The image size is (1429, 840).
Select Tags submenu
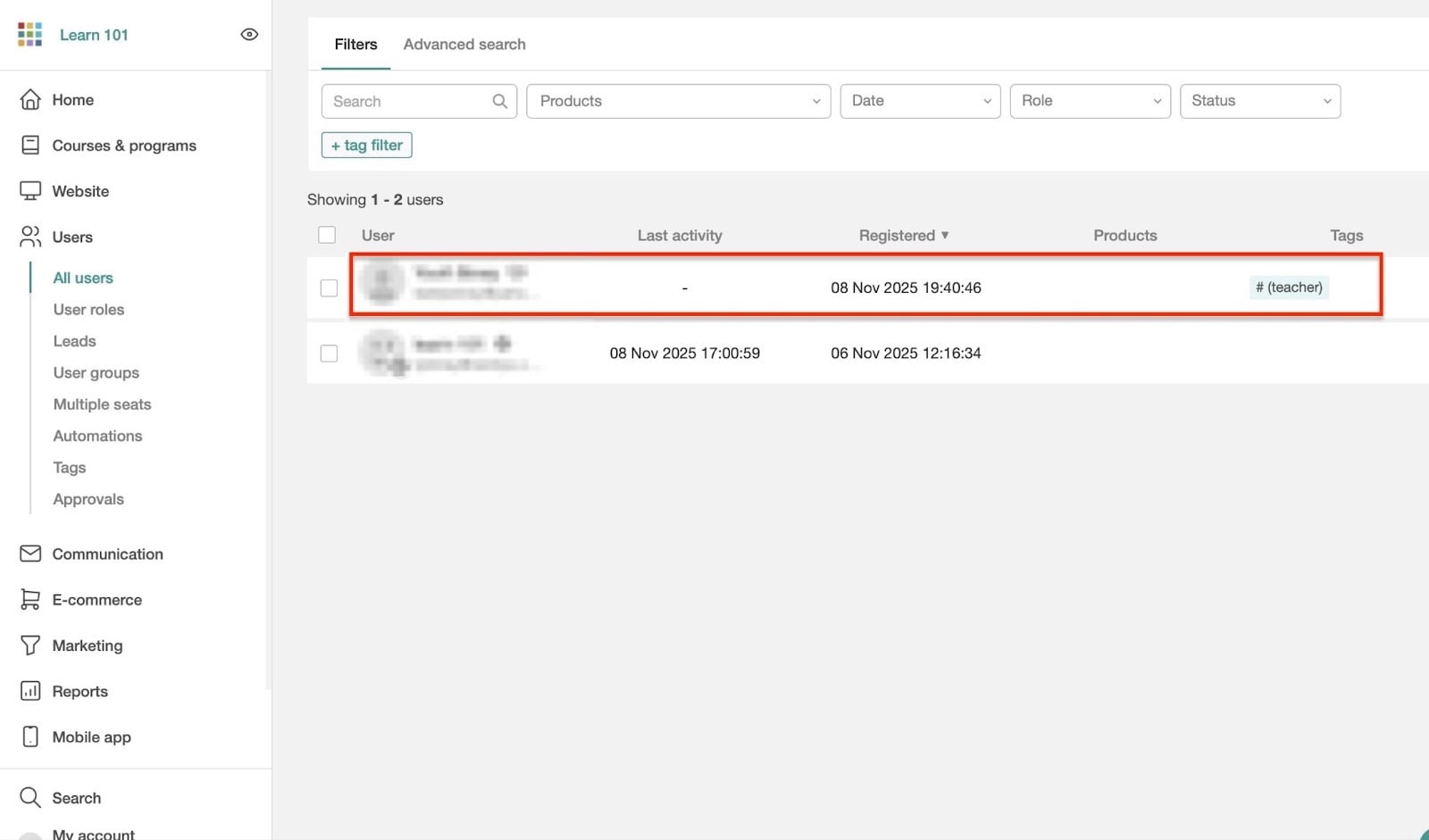(x=70, y=468)
